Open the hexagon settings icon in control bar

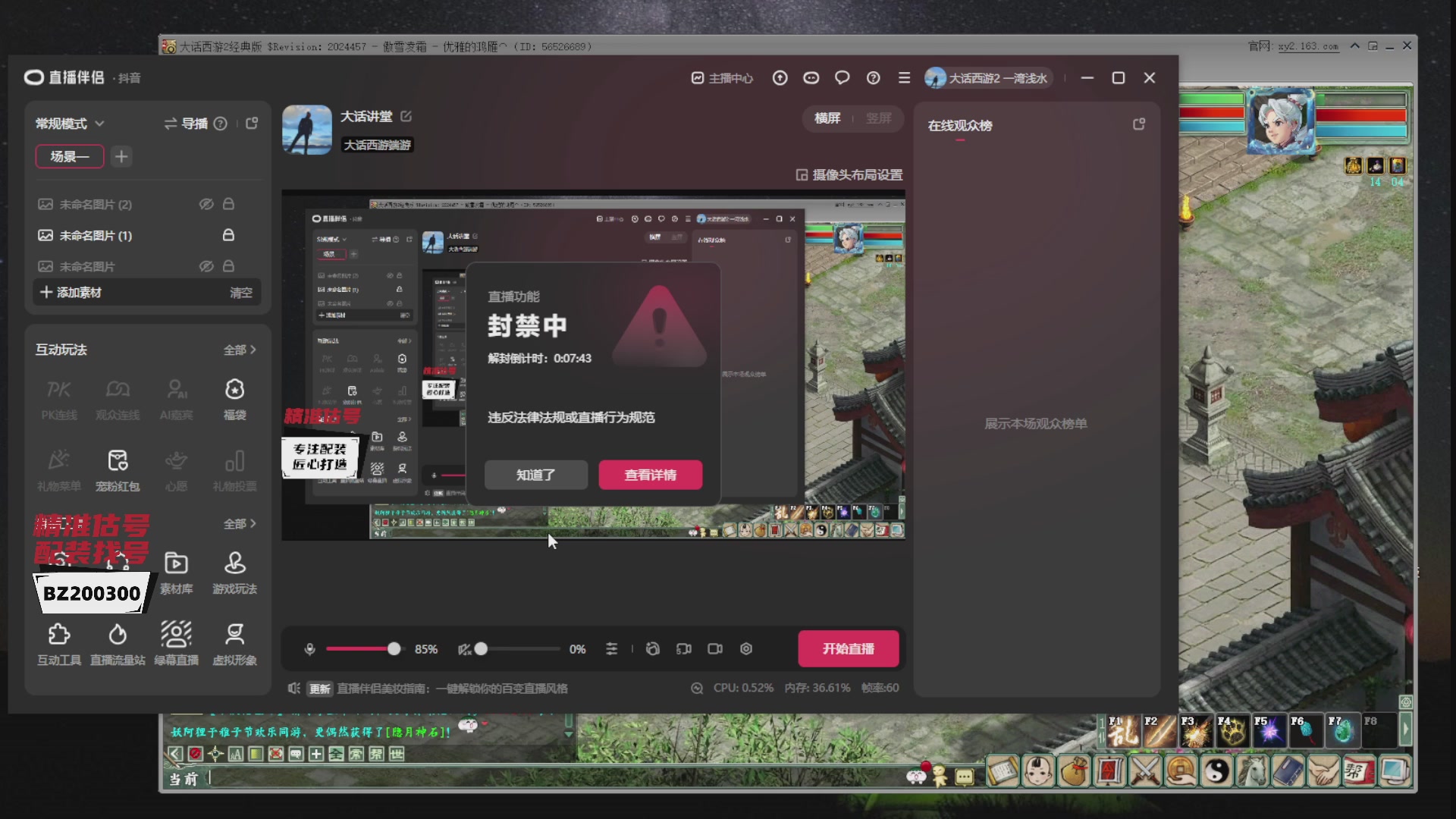pos(746,649)
